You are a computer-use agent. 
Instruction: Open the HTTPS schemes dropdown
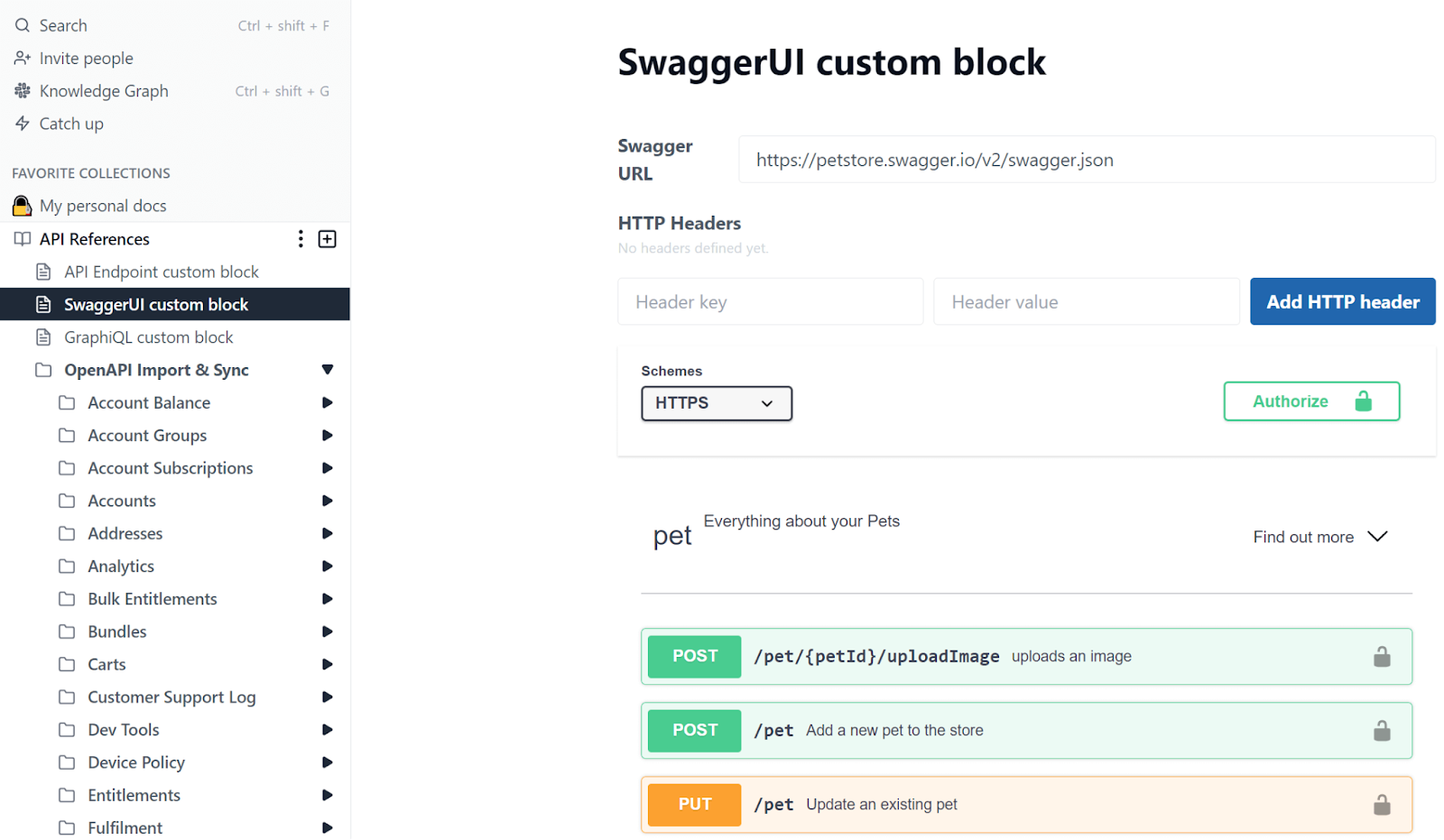click(717, 403)
